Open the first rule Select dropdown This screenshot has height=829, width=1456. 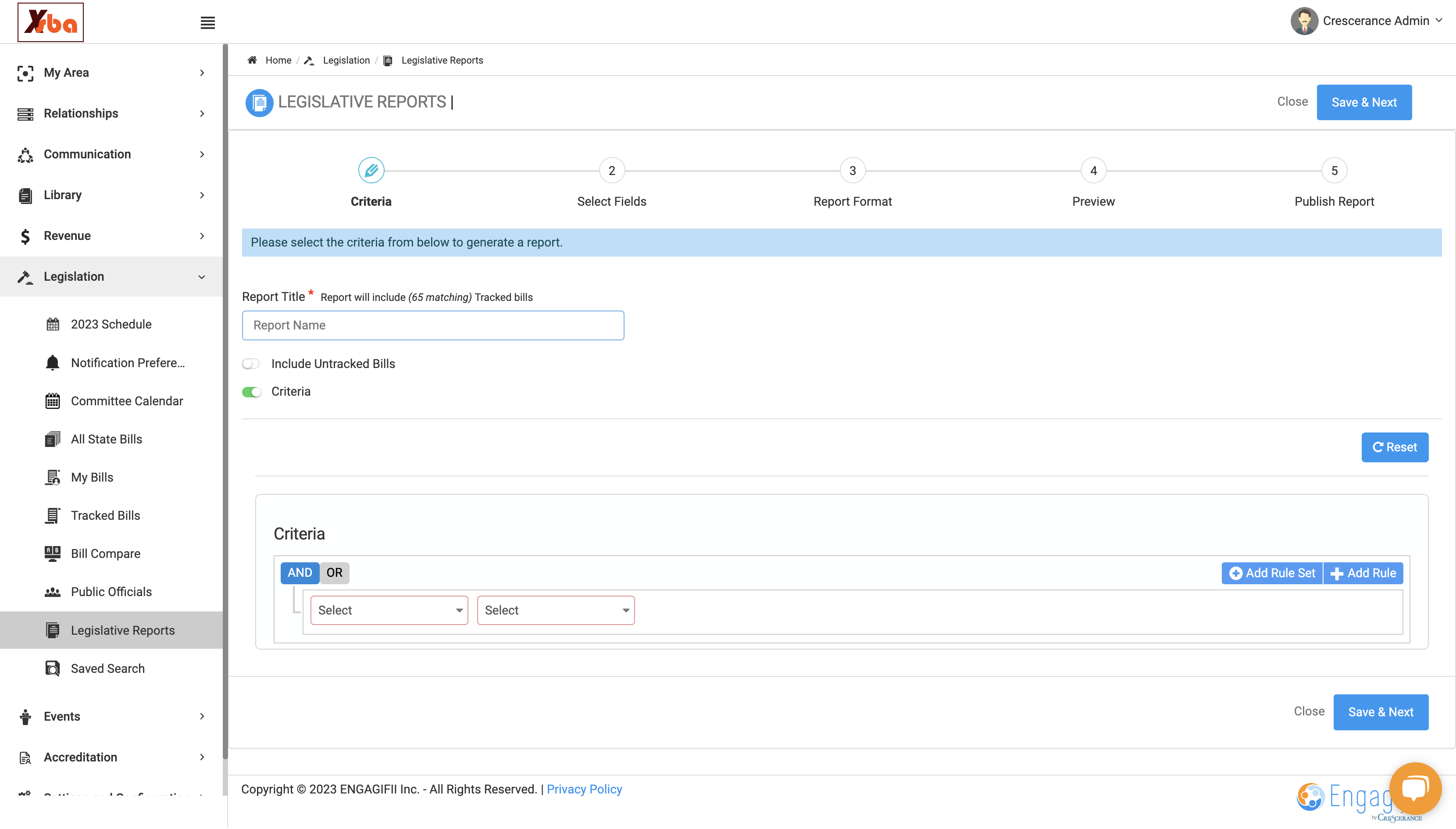[x=389, y=611]
